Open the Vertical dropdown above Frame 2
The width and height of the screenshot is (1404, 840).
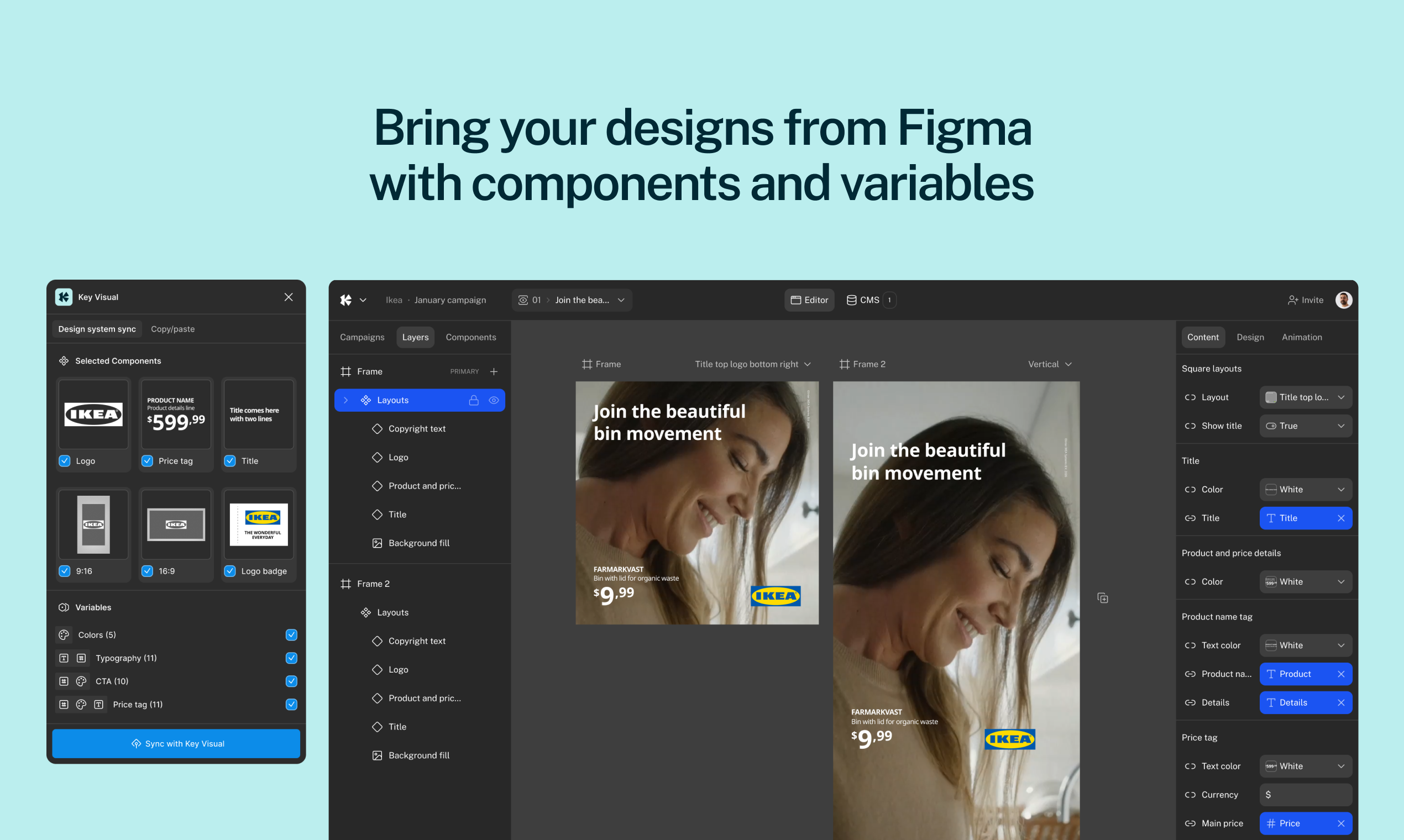1050,364
